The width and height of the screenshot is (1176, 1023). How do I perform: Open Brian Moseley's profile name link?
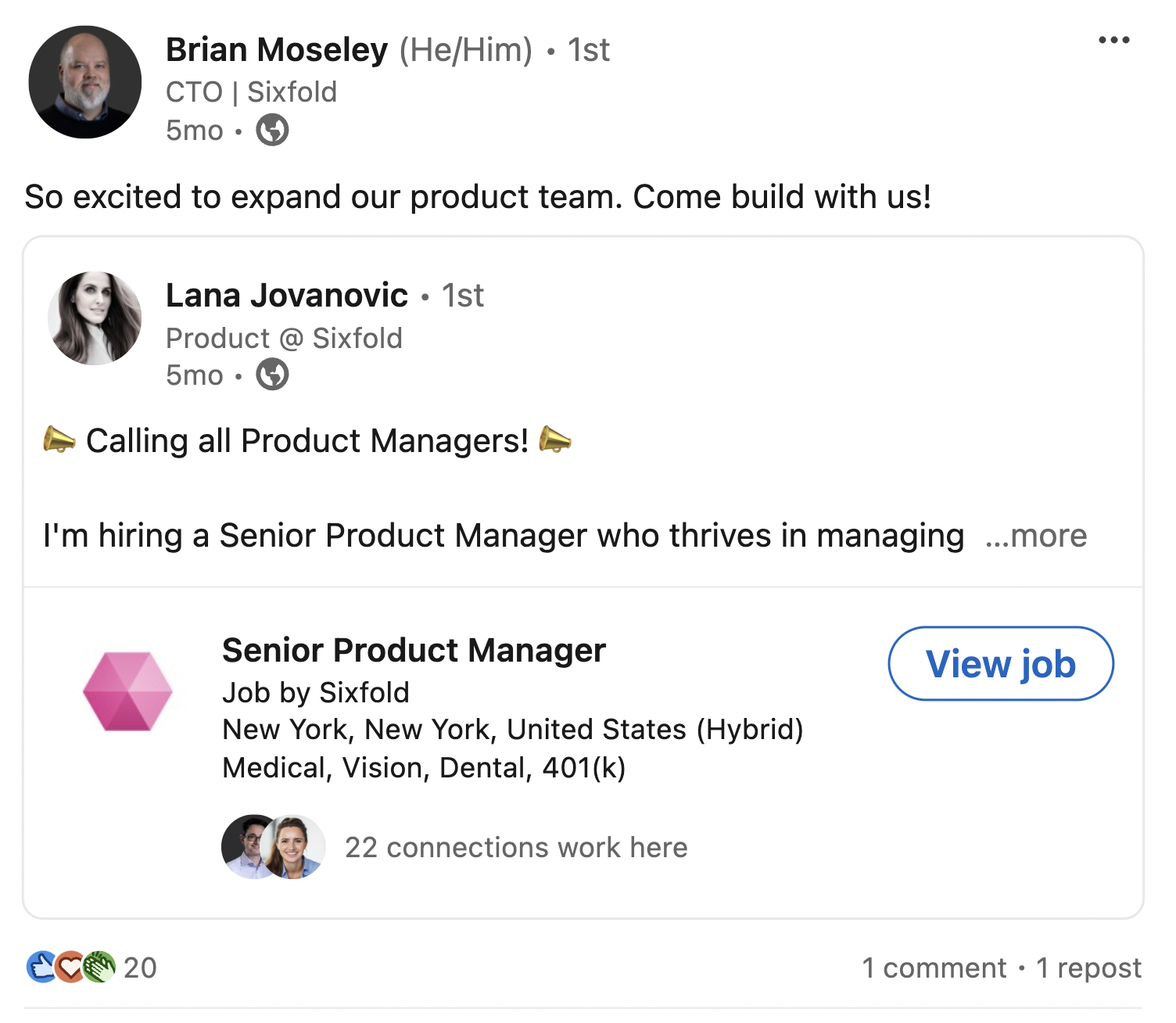pos(277,50)
